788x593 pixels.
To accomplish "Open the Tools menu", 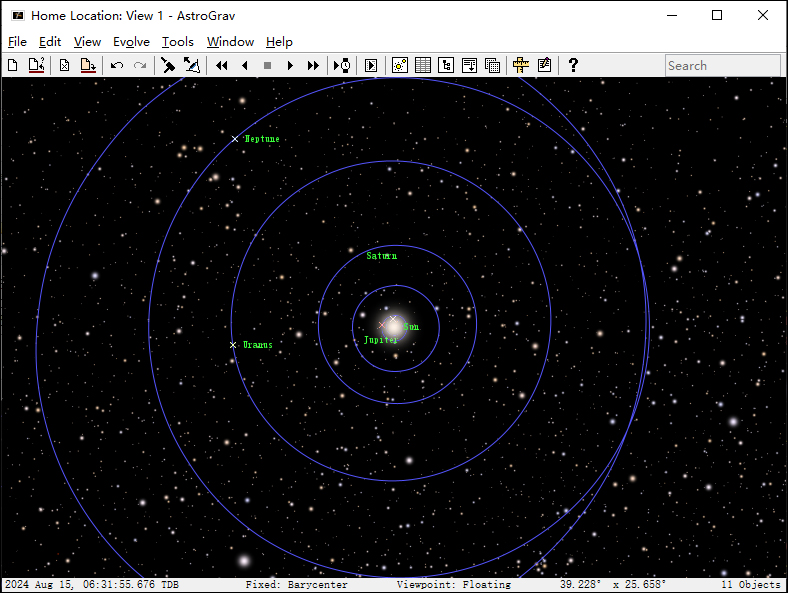I will tap(178, 41).
